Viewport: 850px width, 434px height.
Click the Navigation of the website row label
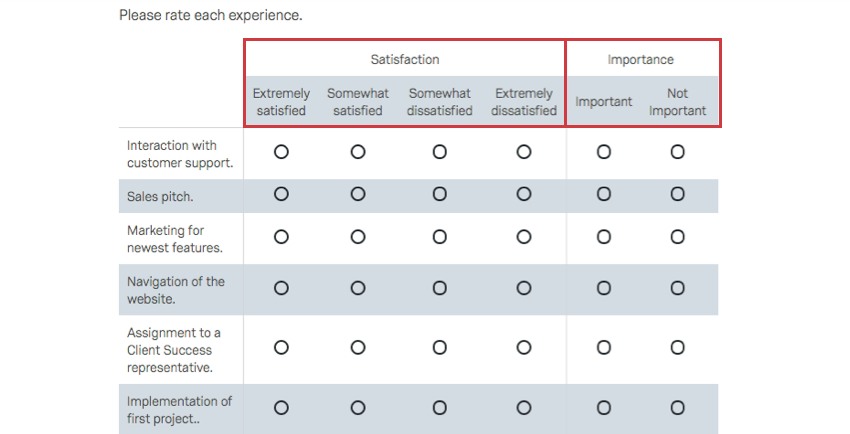coord(176,289)
